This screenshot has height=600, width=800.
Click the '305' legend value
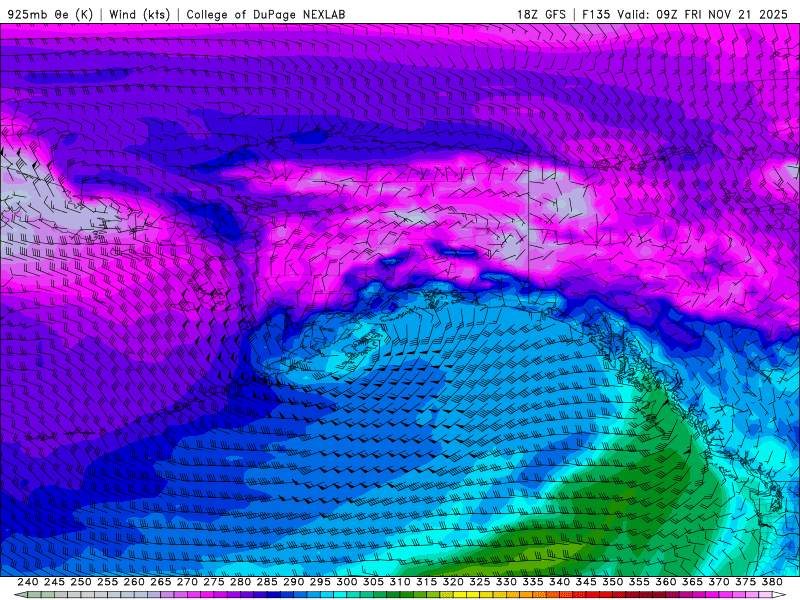coord(373,582)
